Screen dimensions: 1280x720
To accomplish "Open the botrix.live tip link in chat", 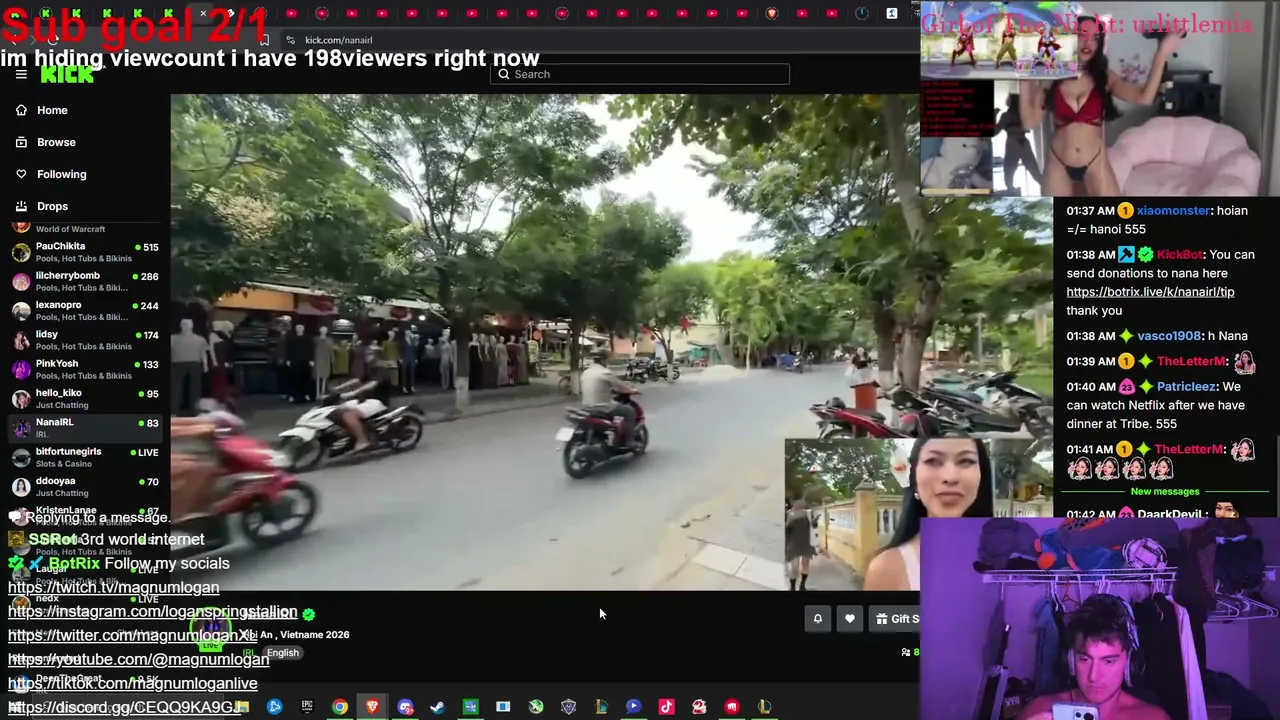I will [1150, 292].
